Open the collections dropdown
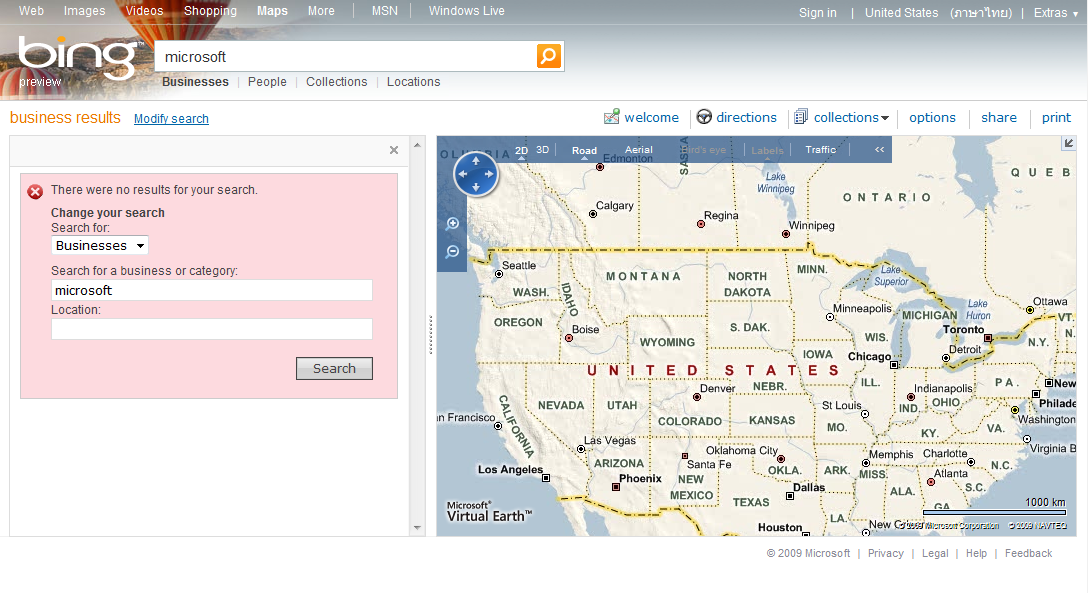This screenshot has height=593, width=1088. [885, 118]
